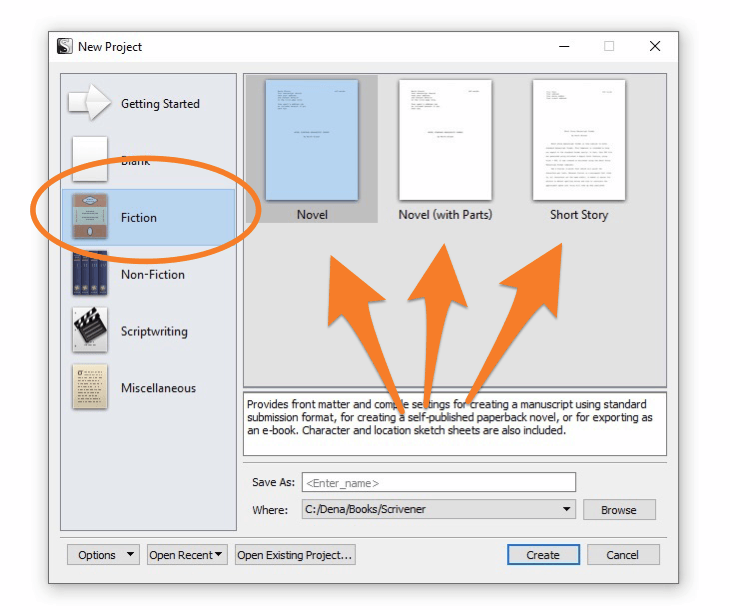Minimize the New Project window
The image size is (730, 610).
[x=564, y=46]
